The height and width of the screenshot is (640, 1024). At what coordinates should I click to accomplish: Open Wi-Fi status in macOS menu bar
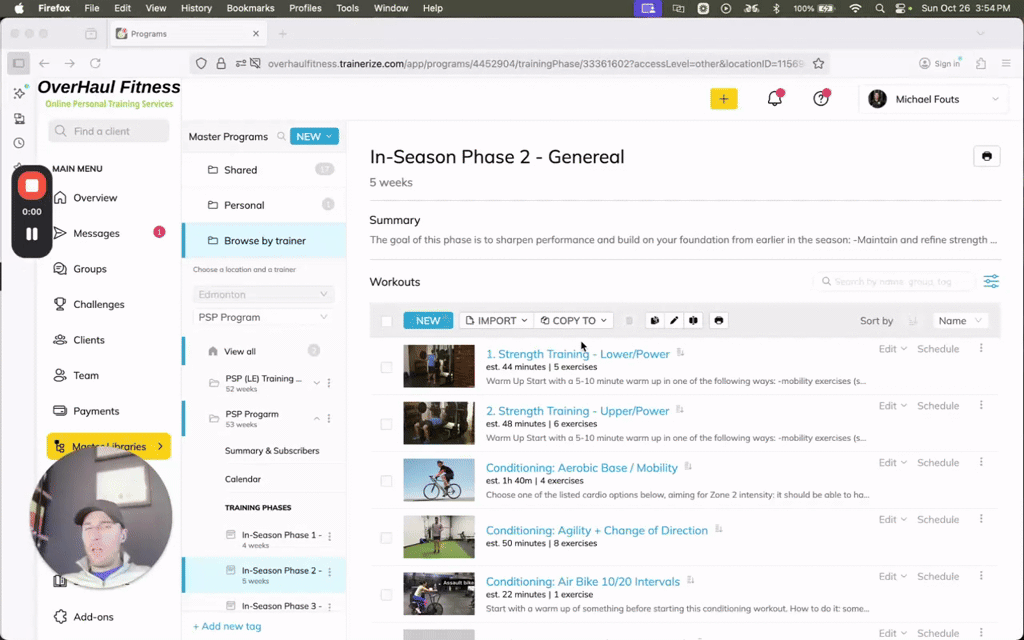click(855, 8)
